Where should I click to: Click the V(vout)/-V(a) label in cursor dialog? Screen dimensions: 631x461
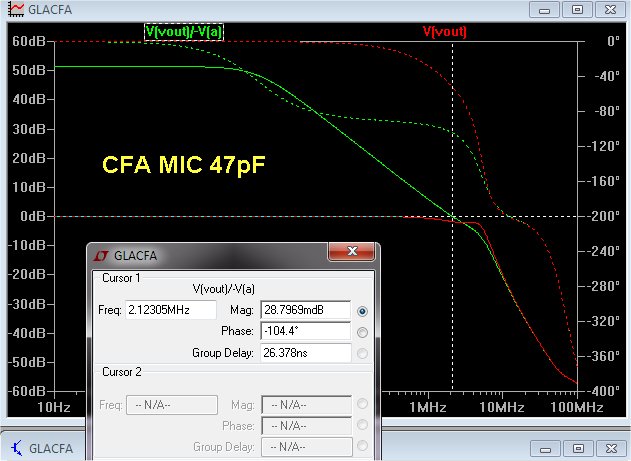pos(224,289)
